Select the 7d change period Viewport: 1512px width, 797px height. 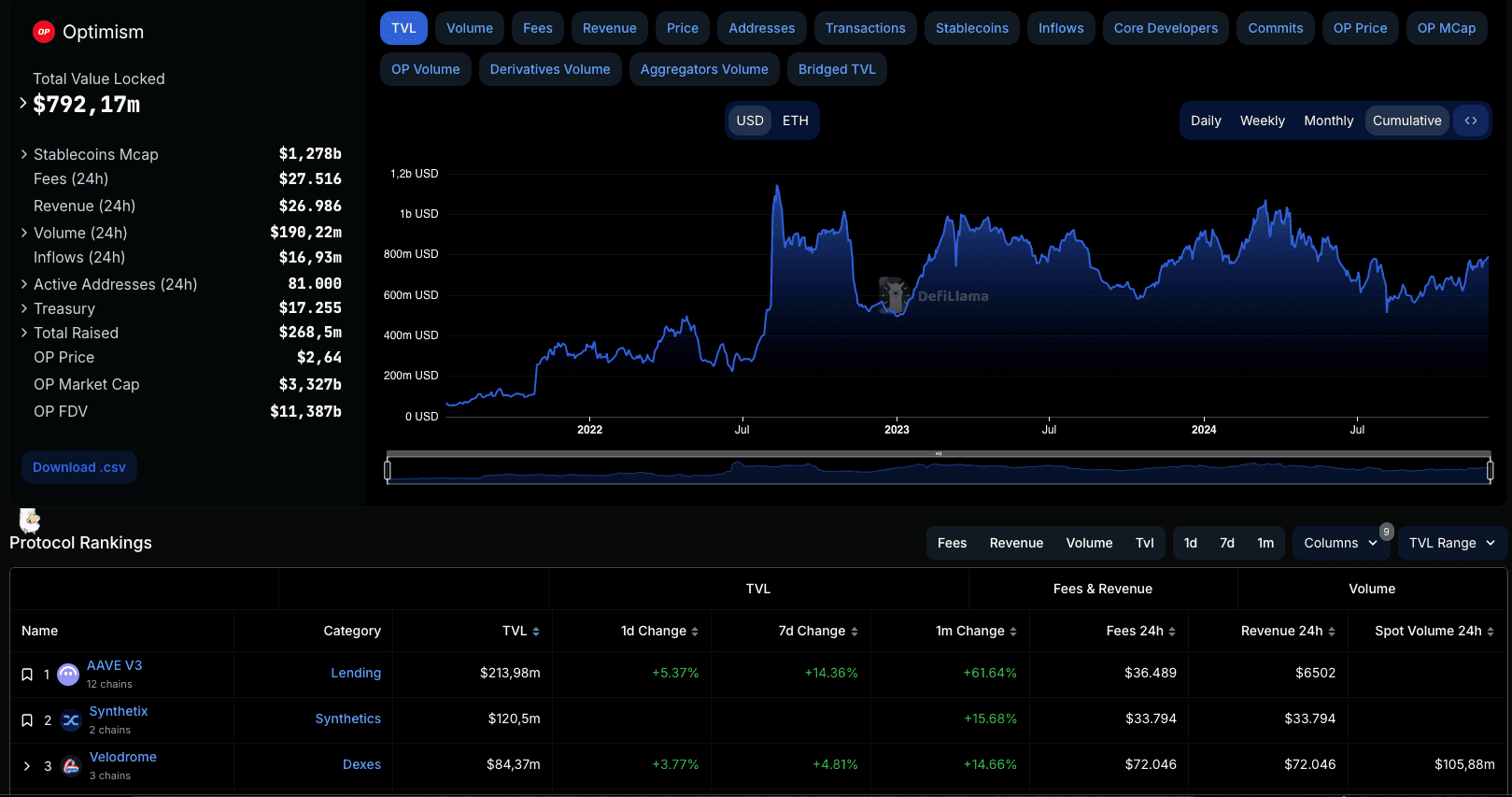tap(1227, 543)
